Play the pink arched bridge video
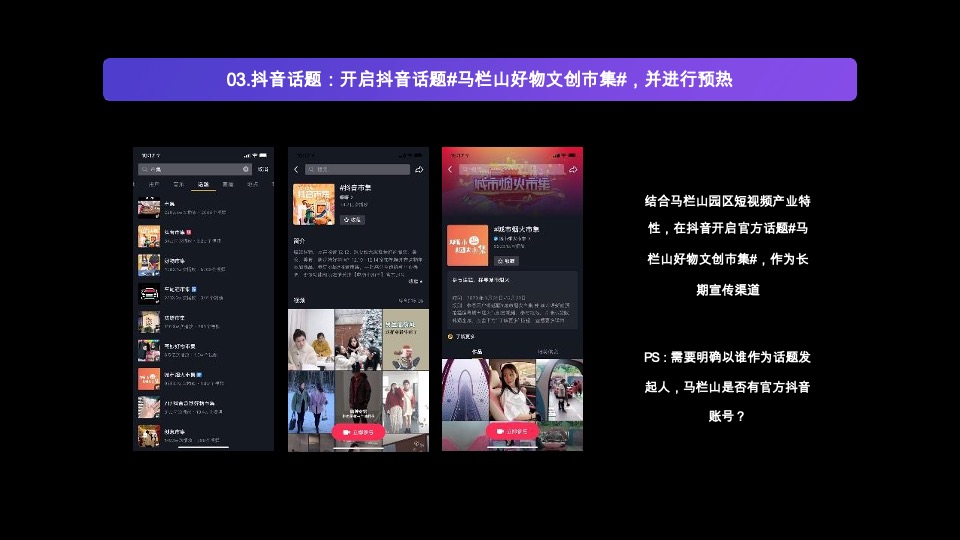The width and height of the screenshot is (960, 540). click(465, 390)
